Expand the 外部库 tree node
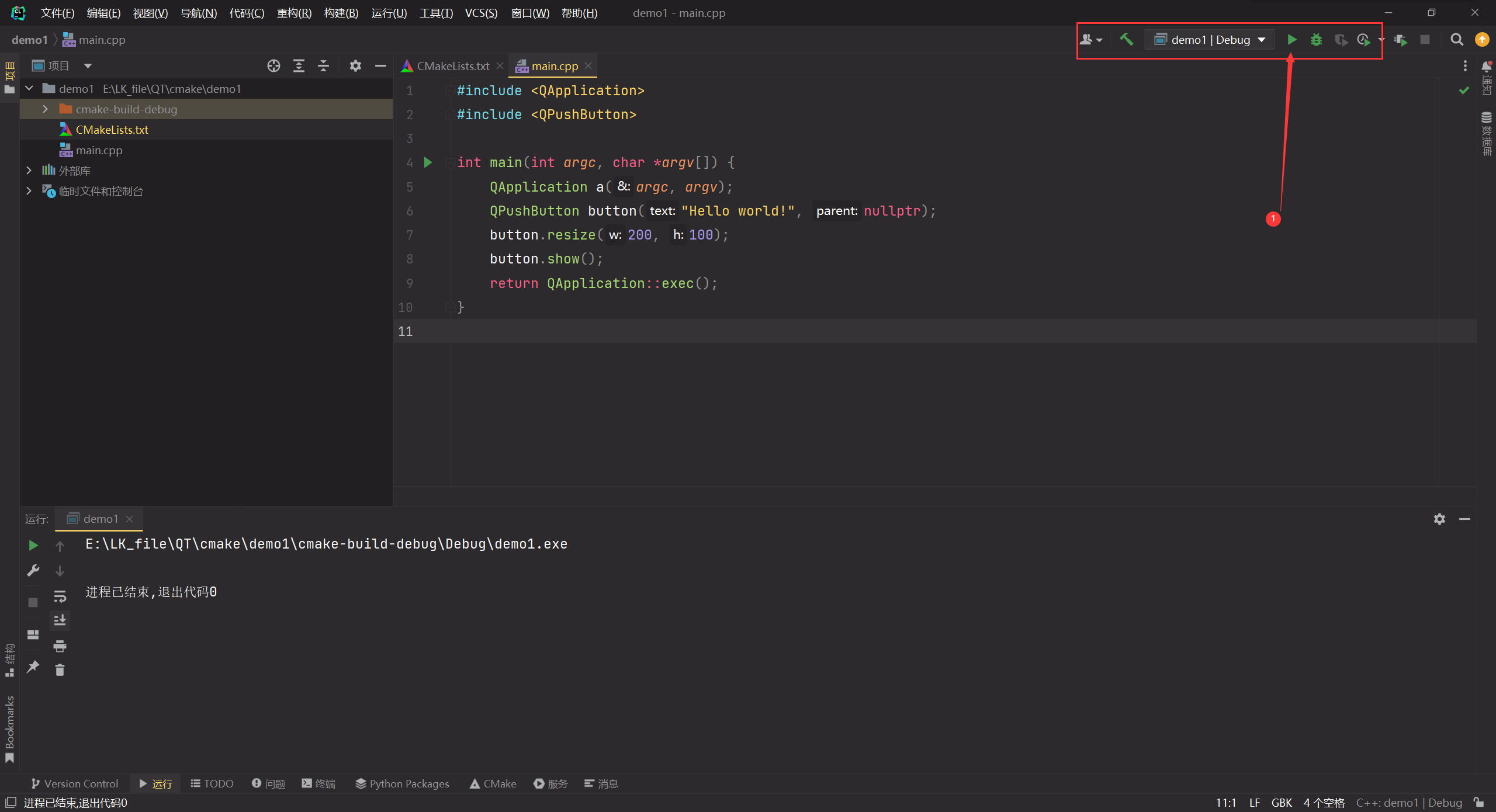1496x812 pixels. point(29,171)
